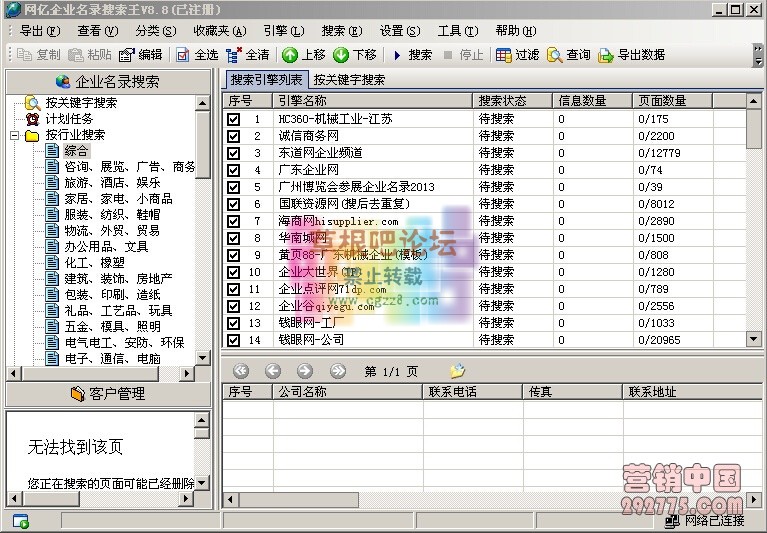The image size is (767, 533).
Task: Click the category tree horizontal scrollbar thumb
Action: tap(90, 374)
